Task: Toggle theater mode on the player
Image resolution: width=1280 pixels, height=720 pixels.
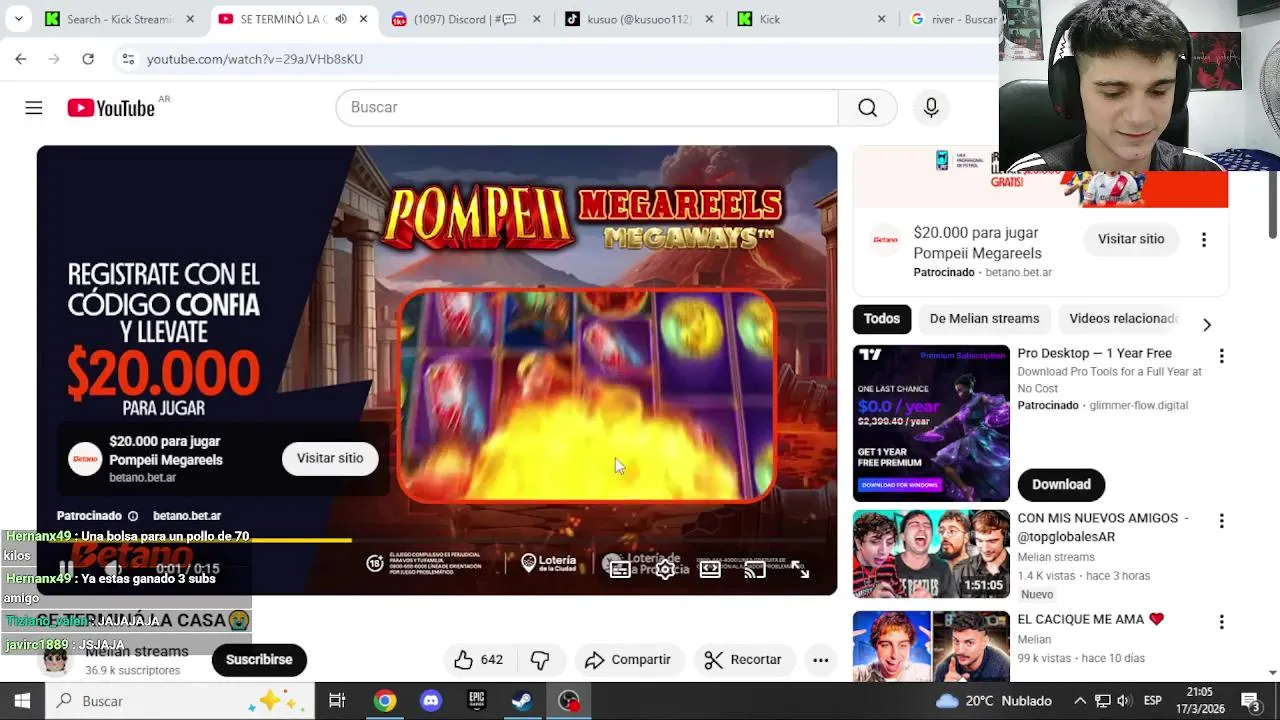Action: (x=710, y=569)
